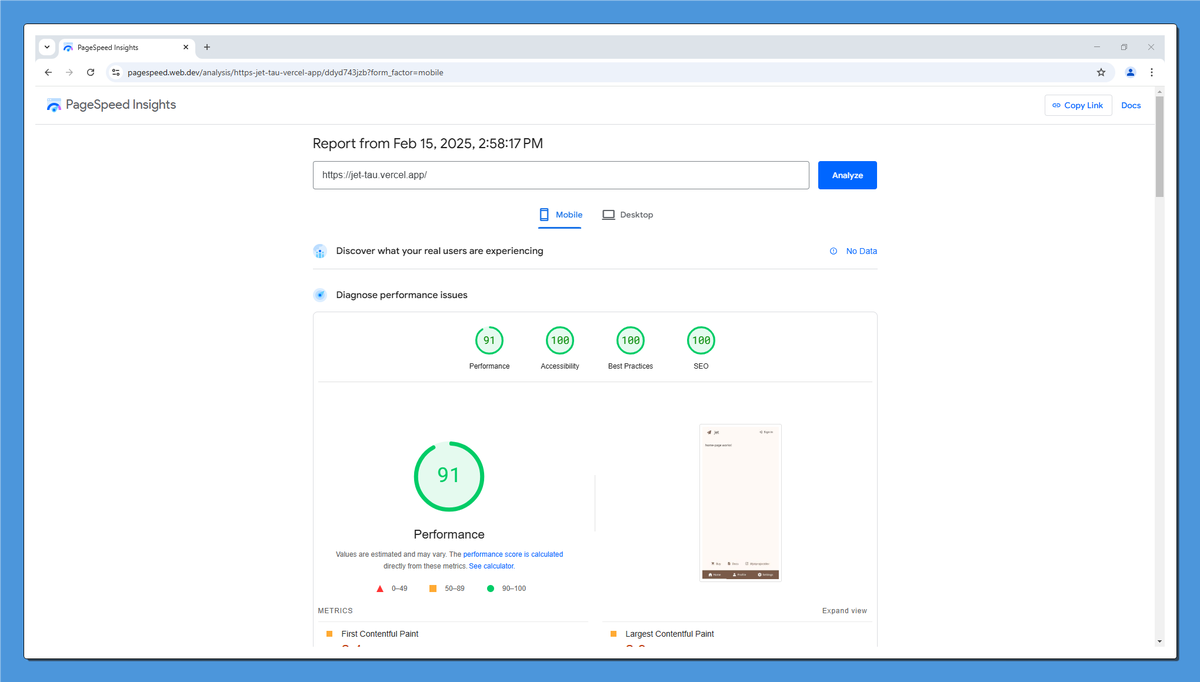Image resolution: width=1200 pixels, height=682 pixels.
Task: Open the Docs link
Action: pyautogui.click(x=1131, y=105)
